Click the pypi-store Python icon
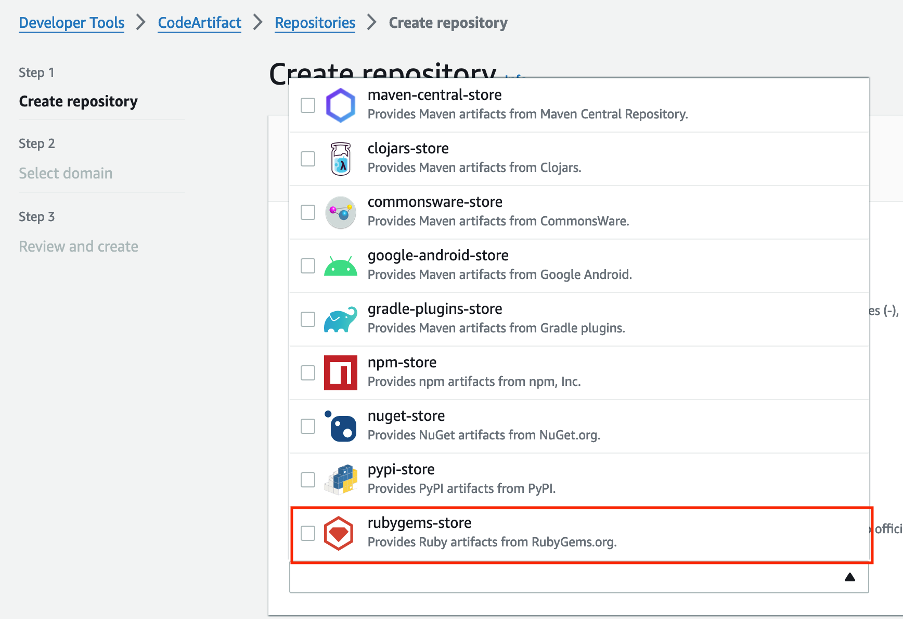Screen dimensions: 904x620 coord(340,479)
